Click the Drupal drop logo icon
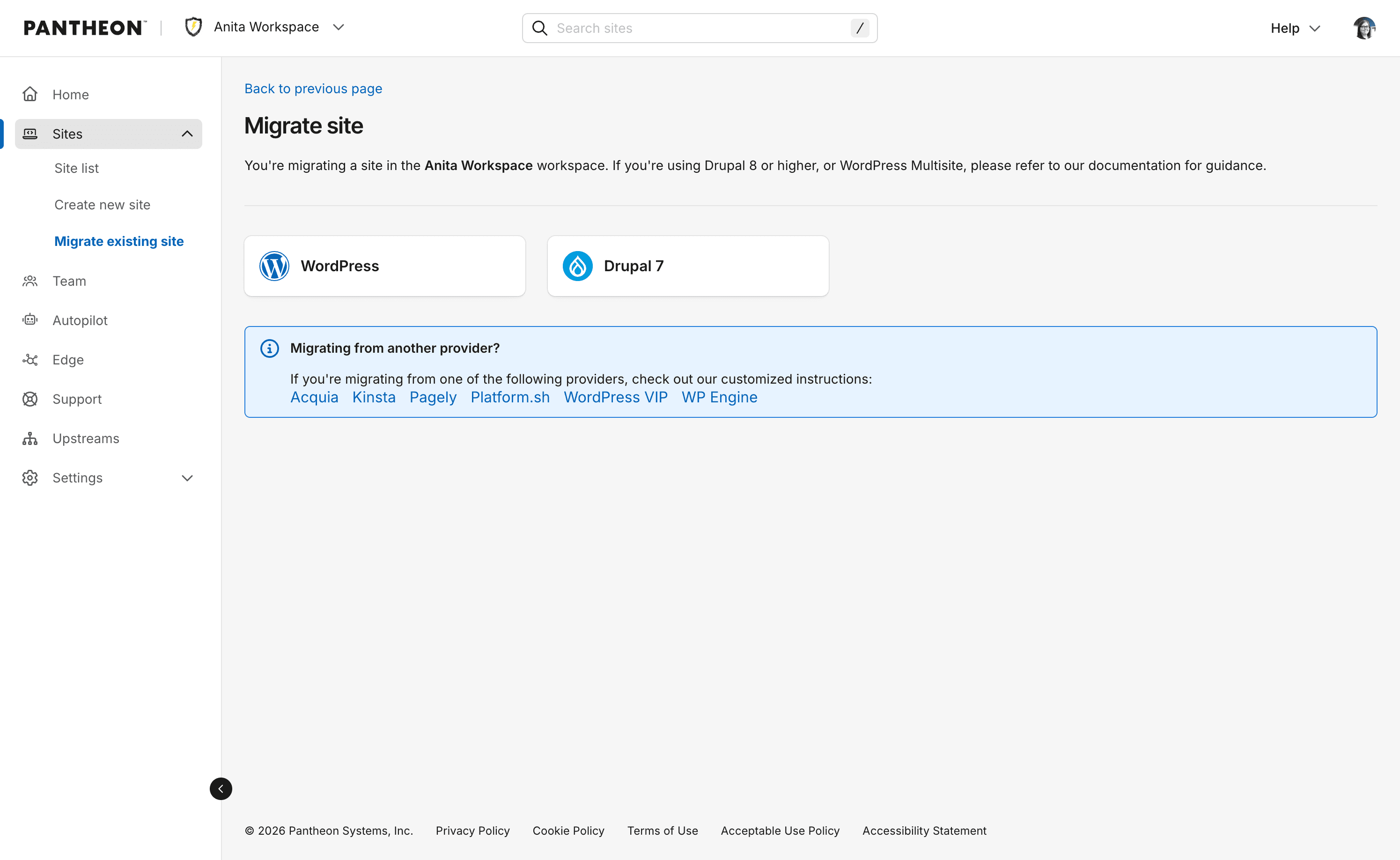 pos(577,266)
